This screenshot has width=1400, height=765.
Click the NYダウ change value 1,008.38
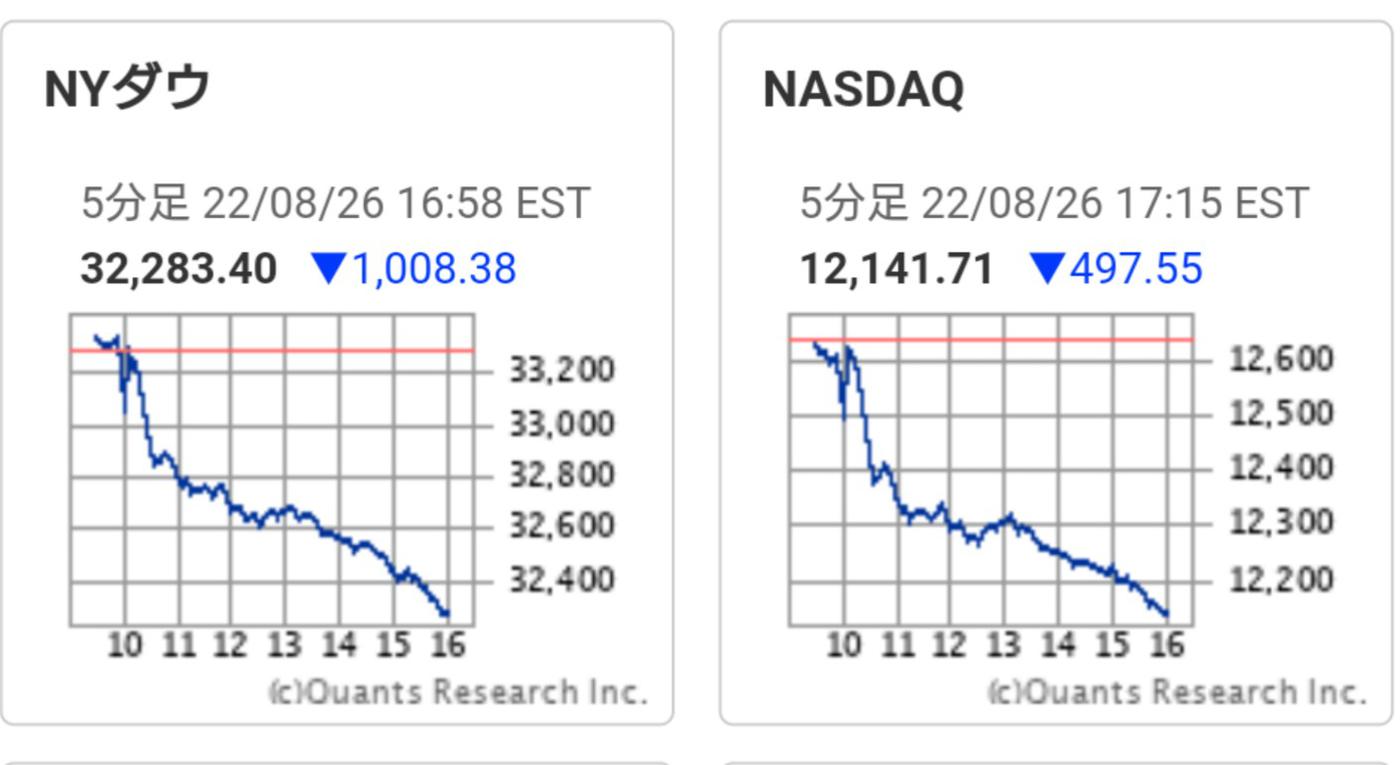pyautogui.click(x=434, y=269)
